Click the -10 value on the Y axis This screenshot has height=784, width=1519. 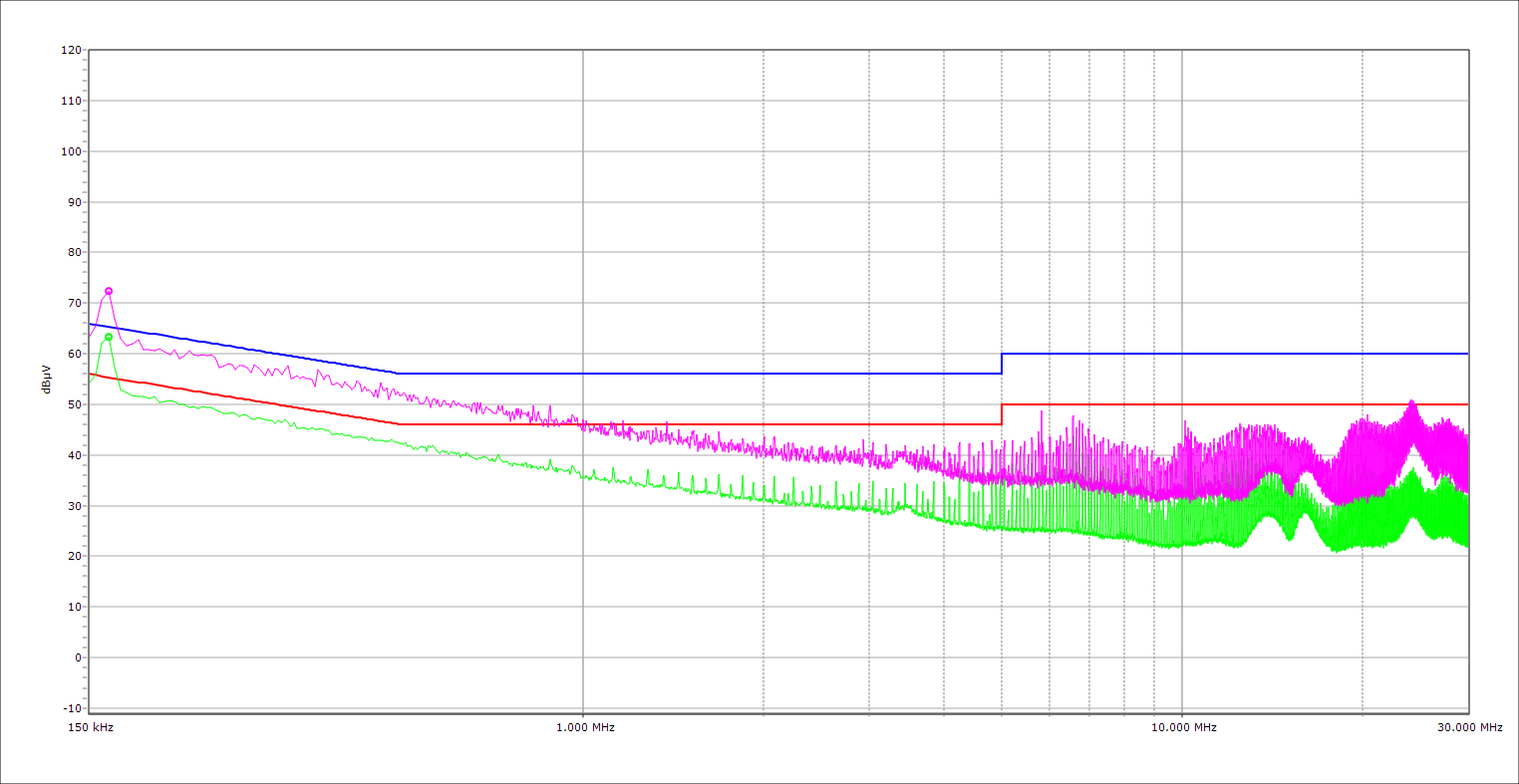(x=71, y=708)
